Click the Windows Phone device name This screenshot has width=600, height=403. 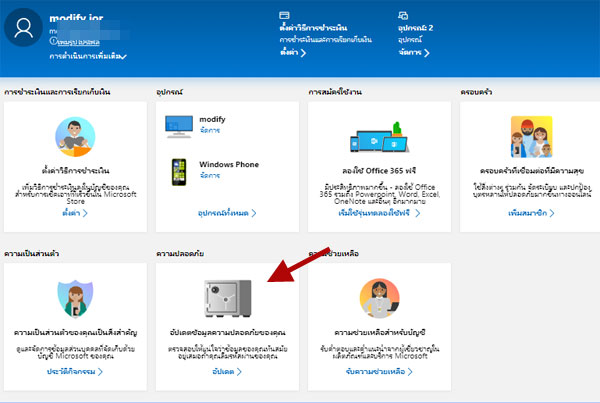[x=229, y=165]
